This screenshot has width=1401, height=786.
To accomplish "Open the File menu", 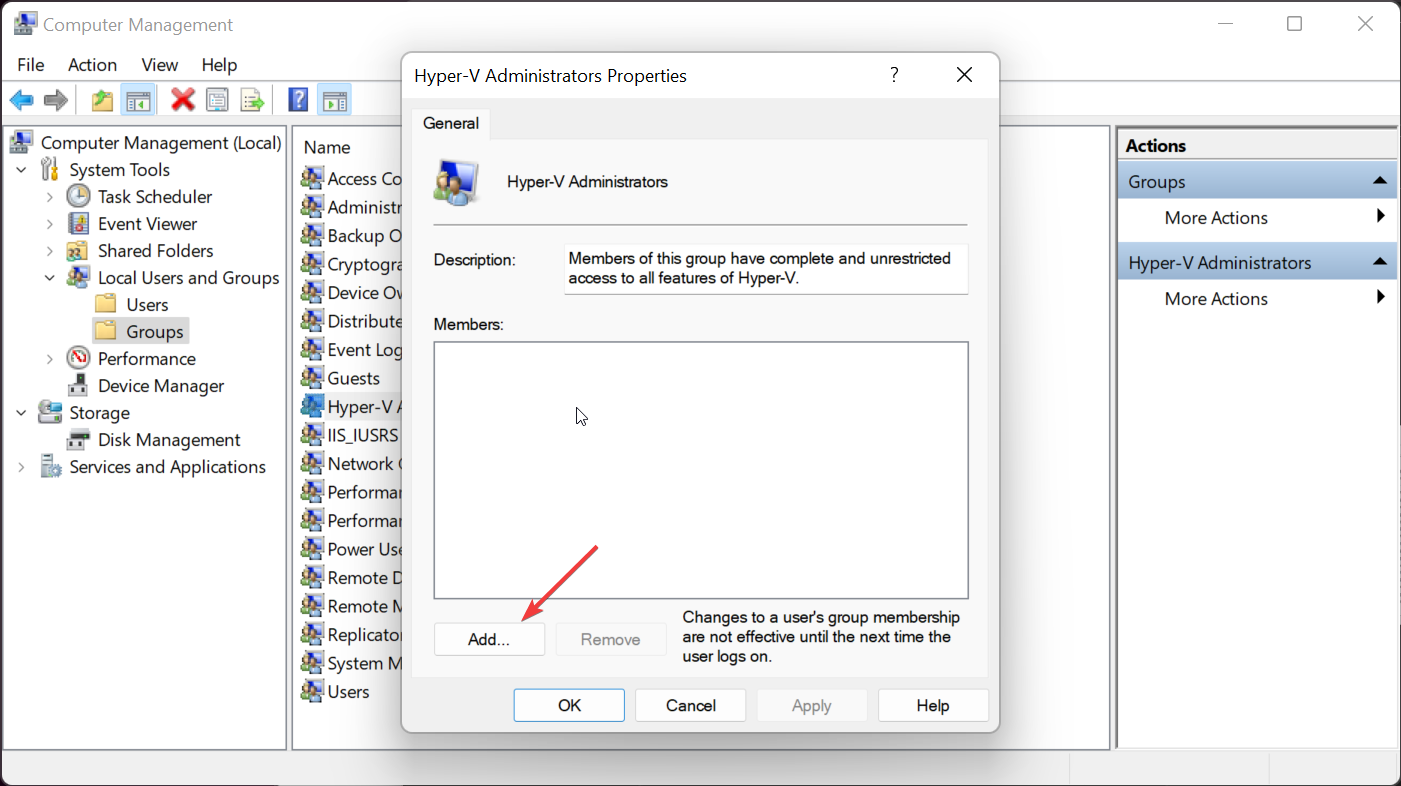I will pos(31,64).
